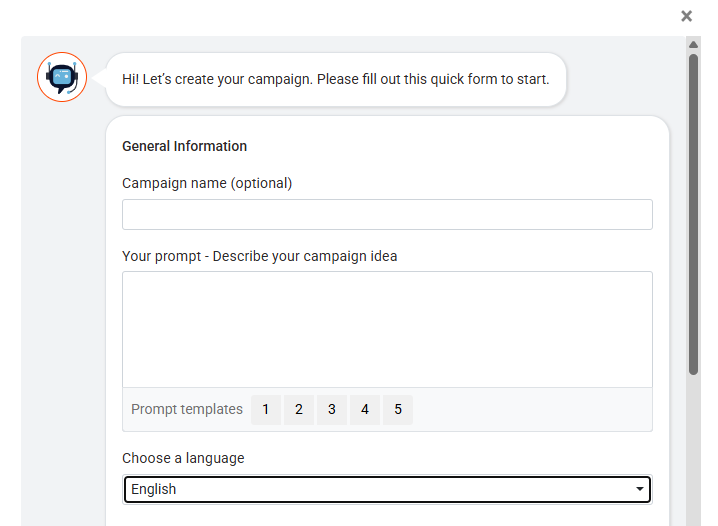Click the "Your prompt" description label

click(x=260, y=256)
